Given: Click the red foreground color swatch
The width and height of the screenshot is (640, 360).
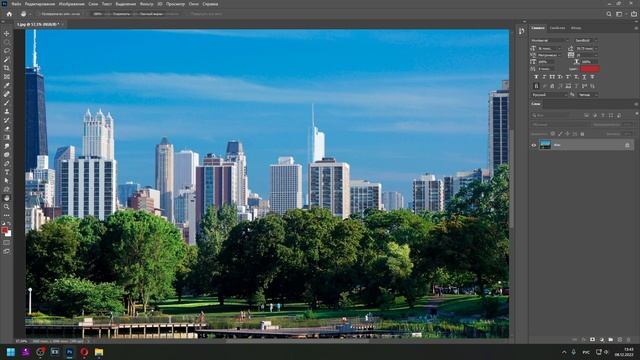Looking at the screenshot, I should 5,230.
